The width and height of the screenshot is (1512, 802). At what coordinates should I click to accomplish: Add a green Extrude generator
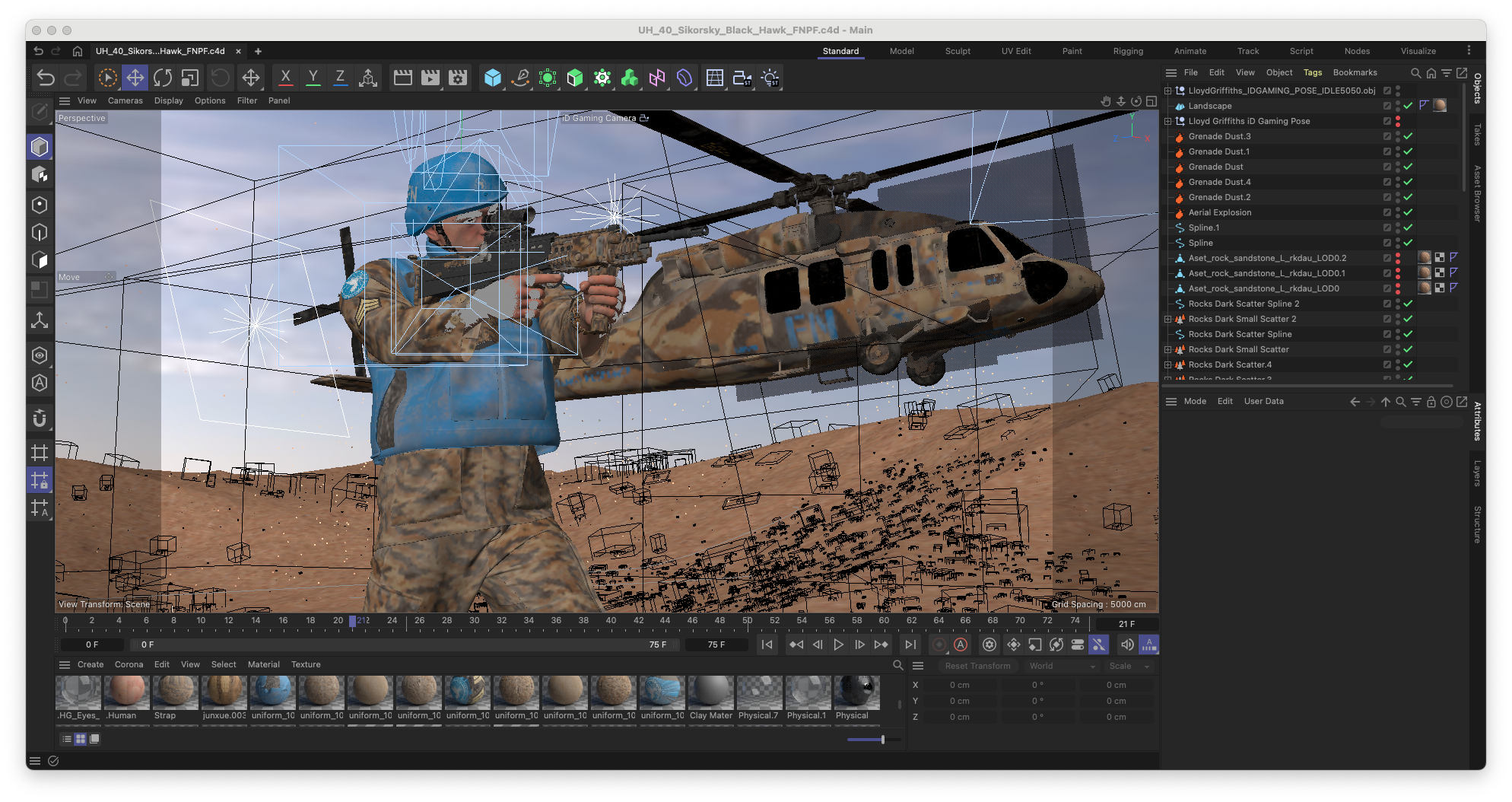click(575, 78)
